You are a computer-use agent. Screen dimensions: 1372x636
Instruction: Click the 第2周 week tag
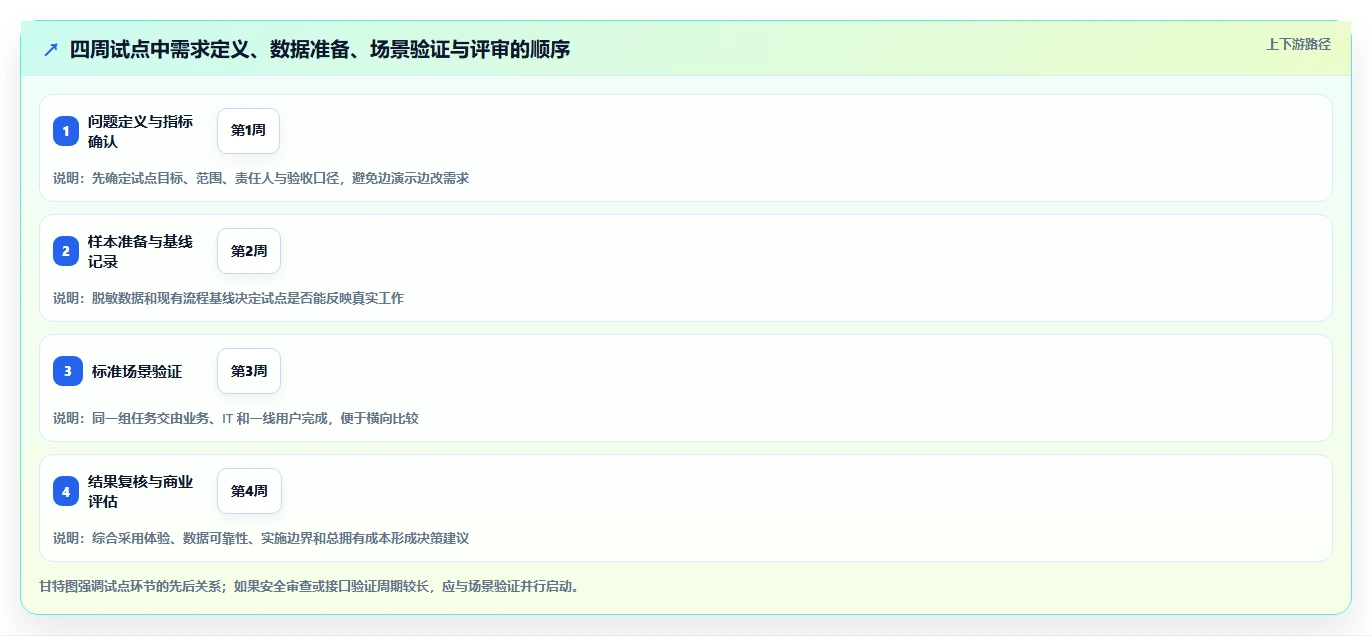pyautogui.click(x=249, y=251)
